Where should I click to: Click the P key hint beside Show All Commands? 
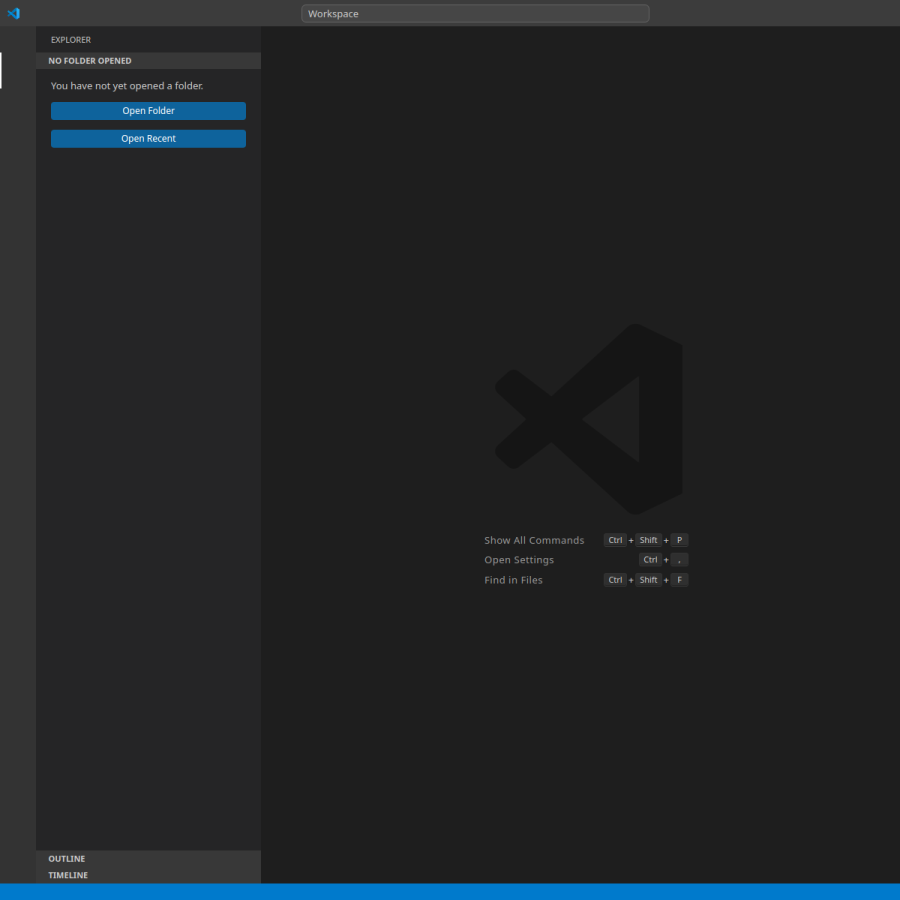pos(679,540)
